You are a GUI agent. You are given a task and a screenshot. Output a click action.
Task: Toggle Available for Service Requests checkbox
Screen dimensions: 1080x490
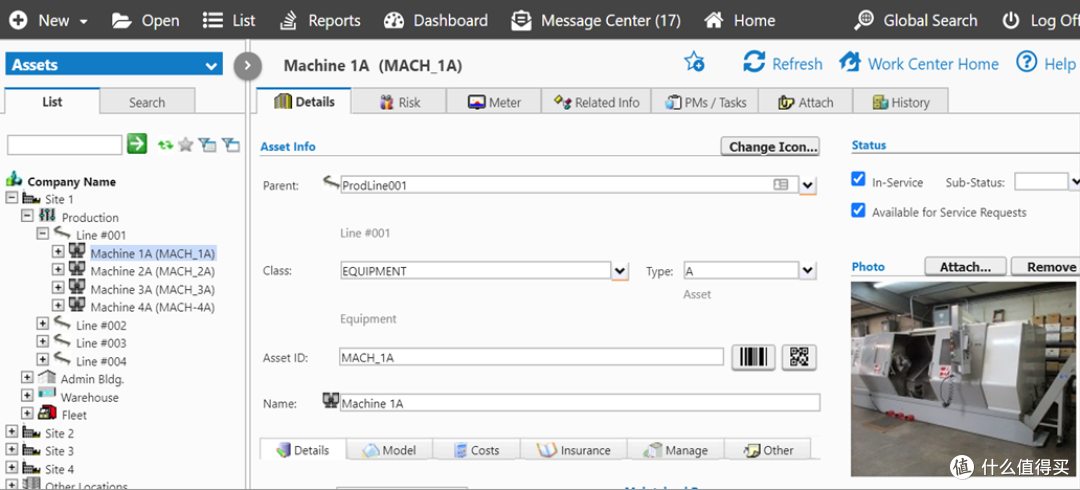point(858,211)
